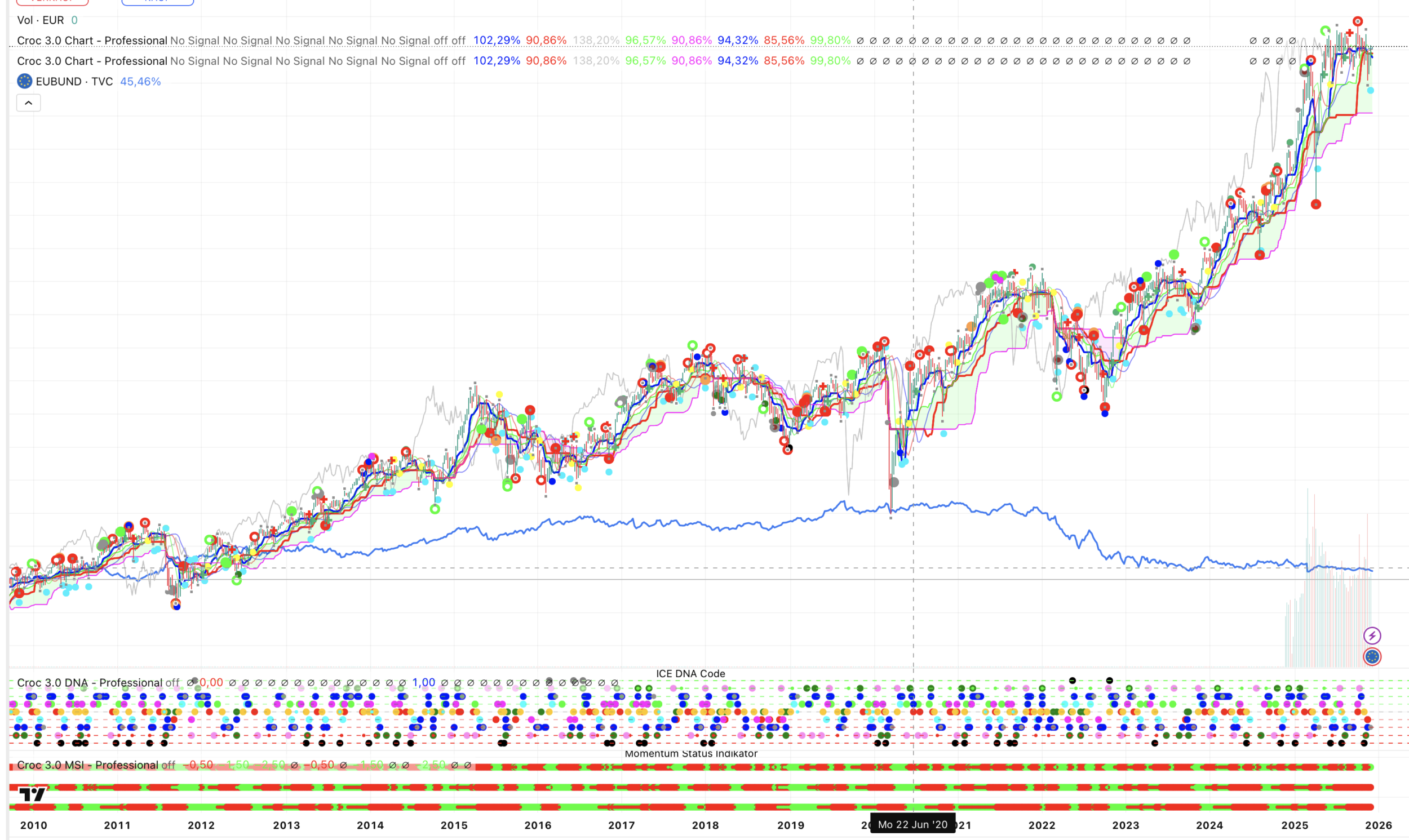
Task: Click the 'Mo 22 Jun '20' date label
Action: tap(912, 824)
